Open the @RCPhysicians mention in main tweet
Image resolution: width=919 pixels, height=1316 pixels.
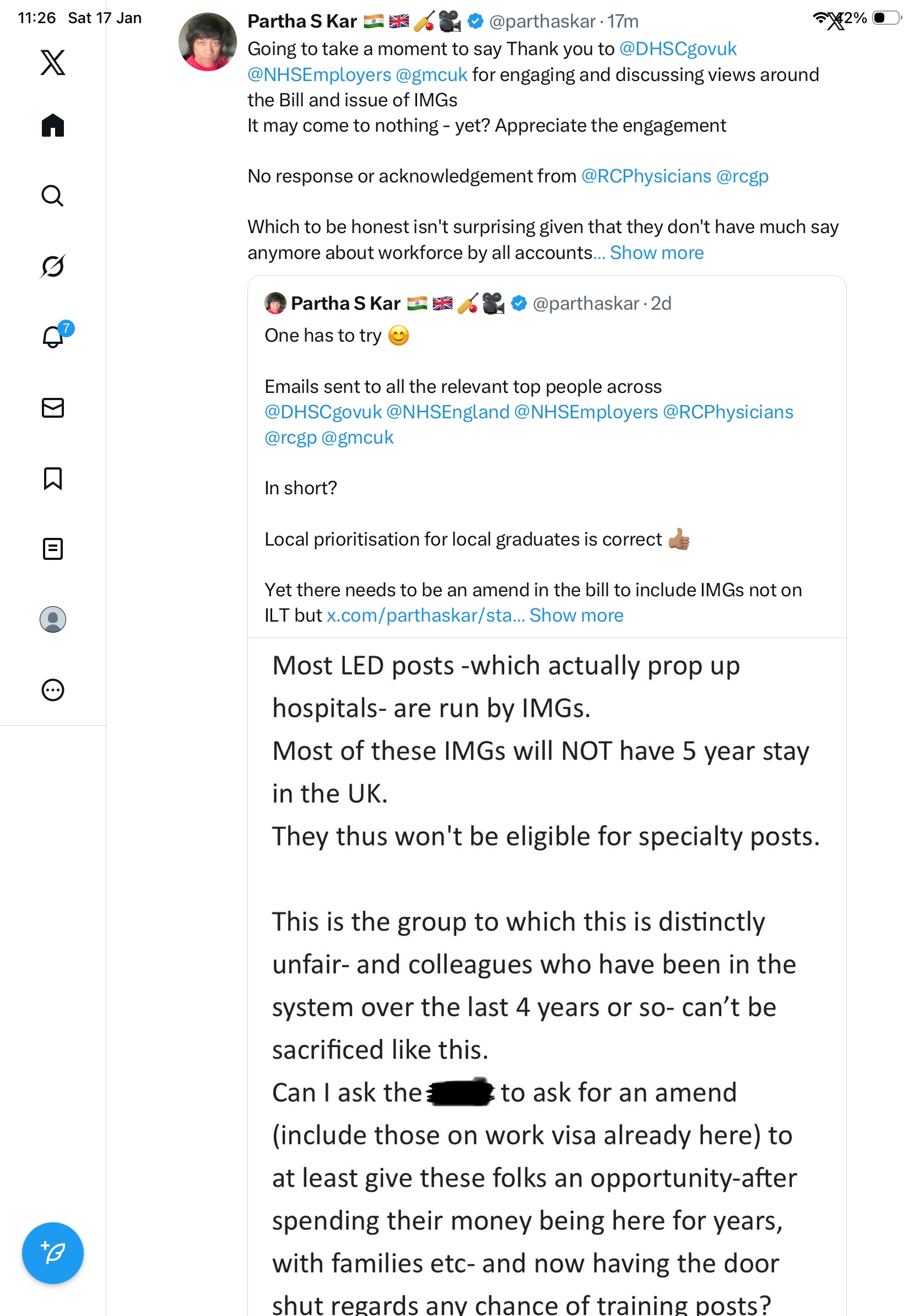646,176
